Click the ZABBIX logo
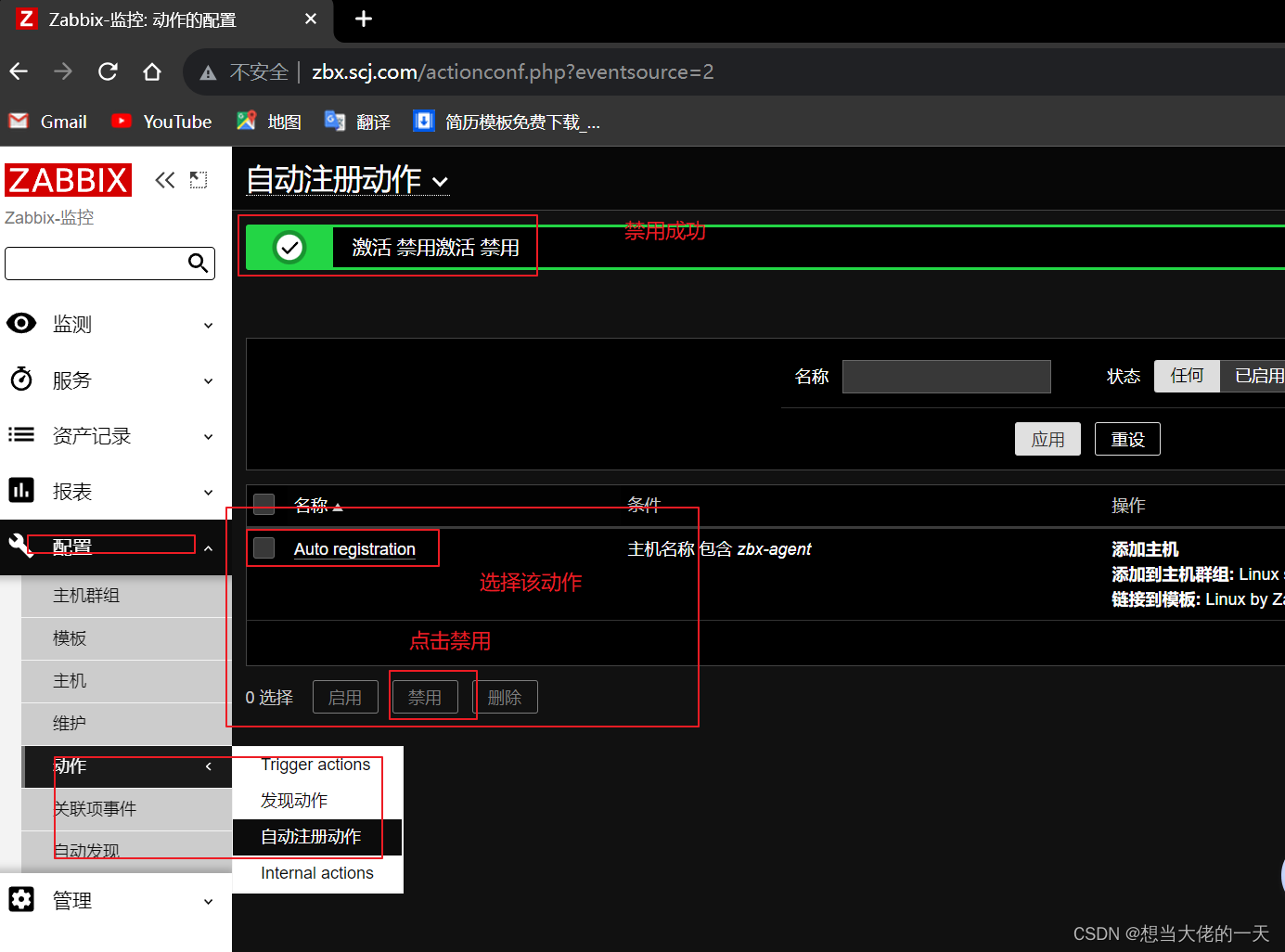 tap(68, 180)
